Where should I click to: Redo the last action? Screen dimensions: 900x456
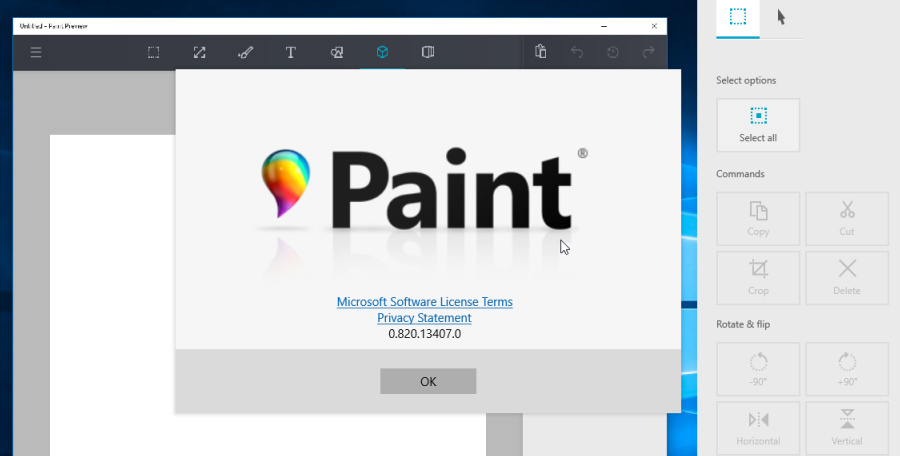(x=649, y=52)
